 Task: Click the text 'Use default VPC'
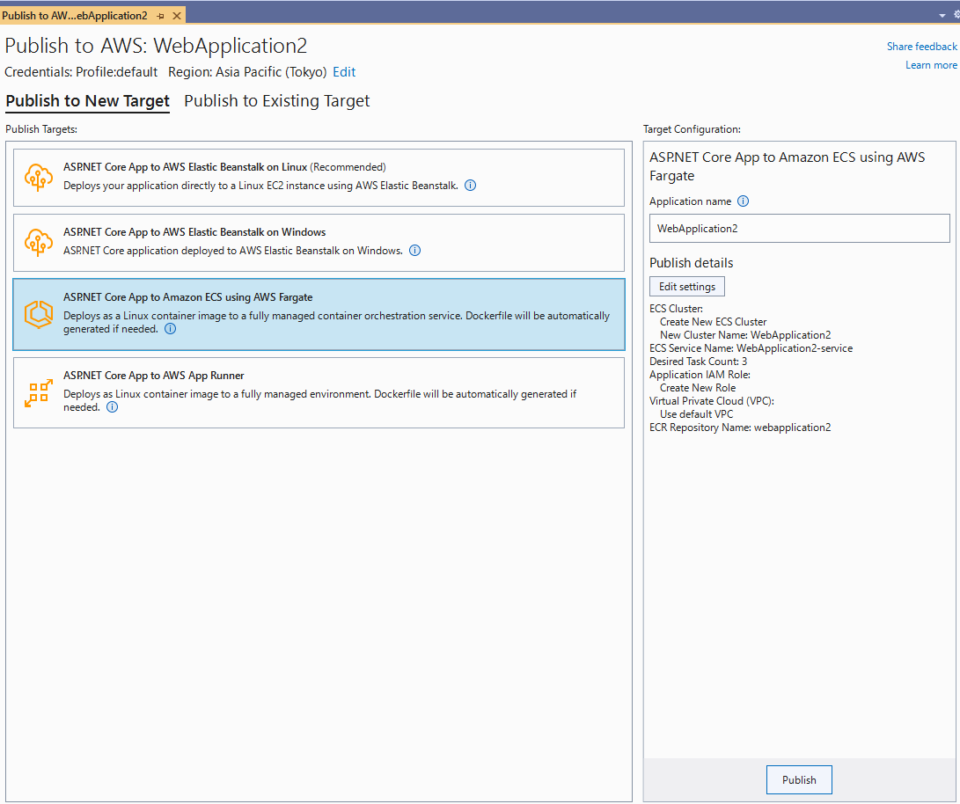pyautogui.click(x=696, y=415)
